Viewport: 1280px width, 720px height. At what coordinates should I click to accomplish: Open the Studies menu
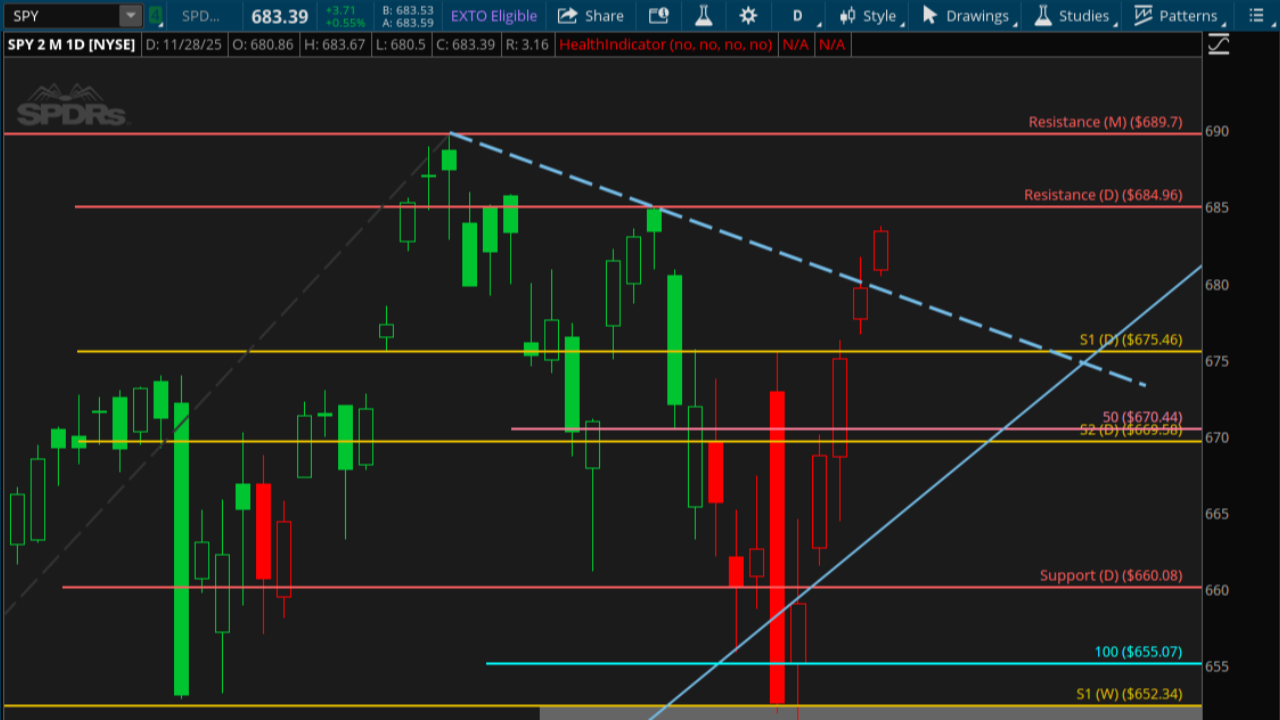point(1074,16)
